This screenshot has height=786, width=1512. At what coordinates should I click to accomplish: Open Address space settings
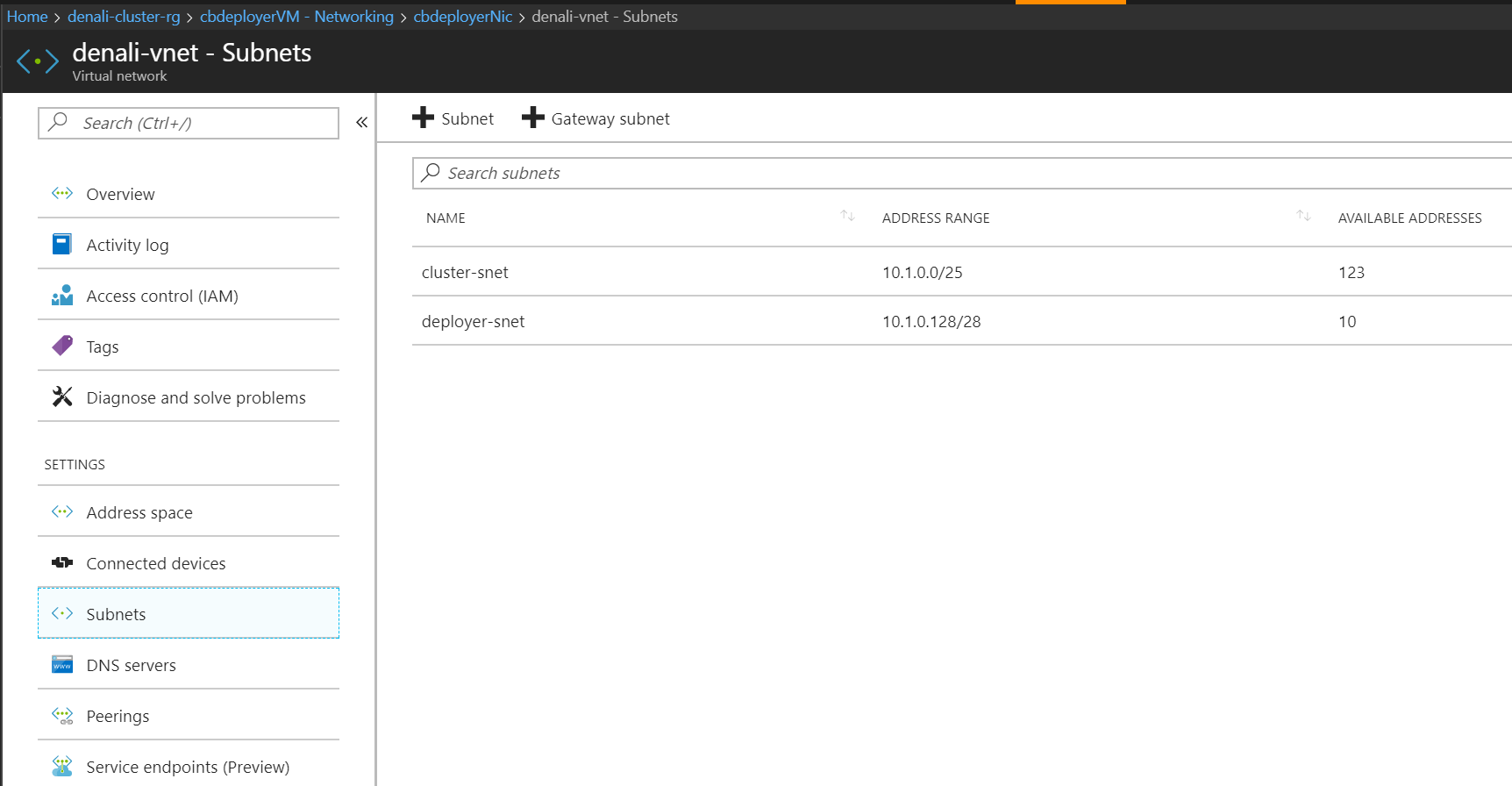point(189,512)
